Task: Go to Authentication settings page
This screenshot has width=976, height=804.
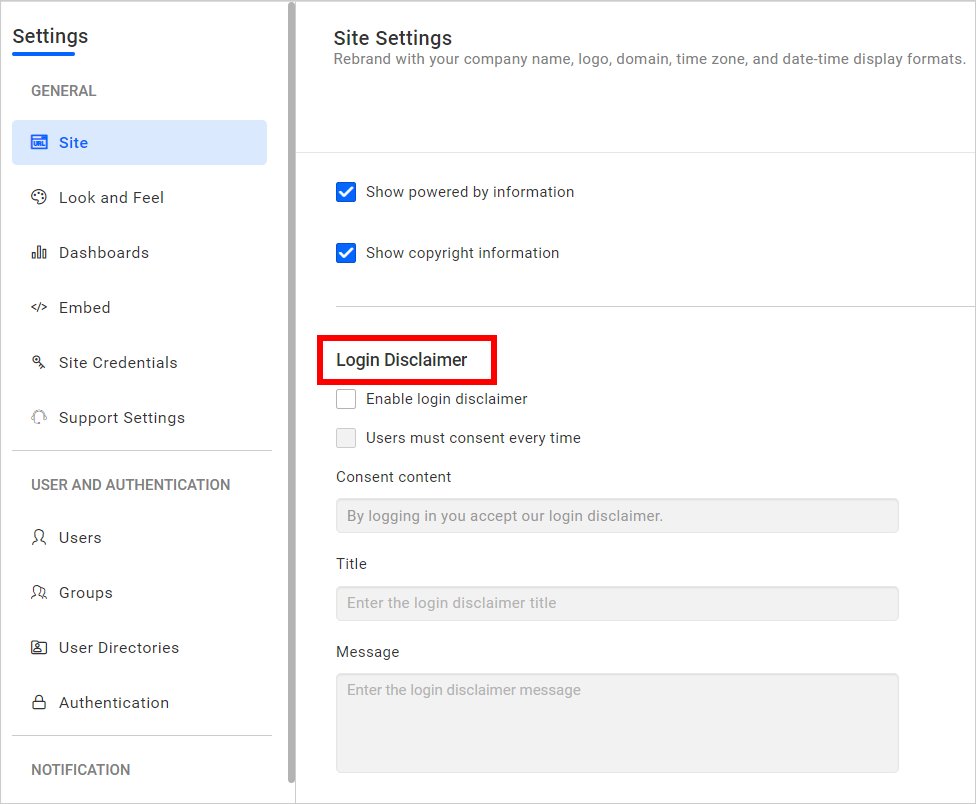Action: tap(113, 702)
